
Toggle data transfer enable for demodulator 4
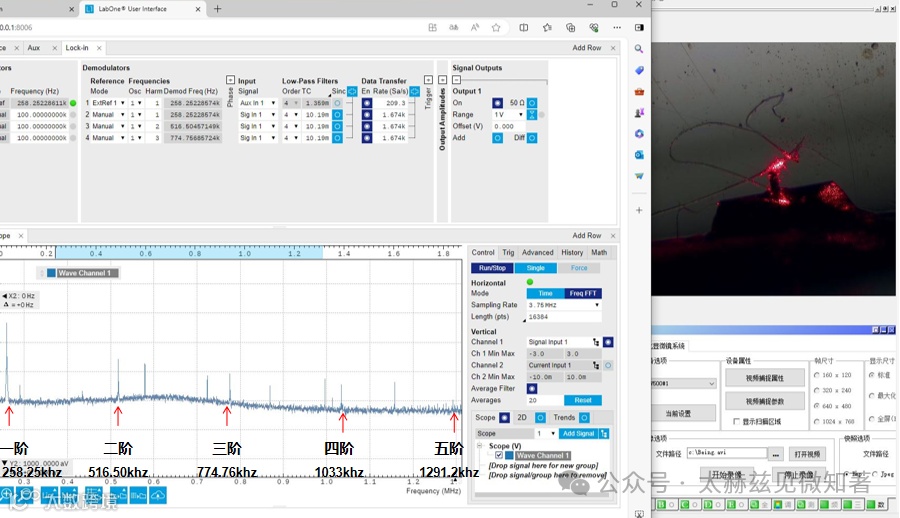(x=367, y=138)
